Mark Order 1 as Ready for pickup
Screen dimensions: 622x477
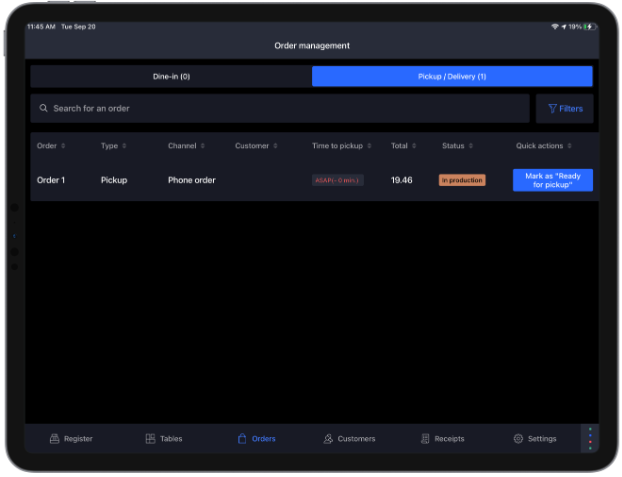[x=552, y=180]
